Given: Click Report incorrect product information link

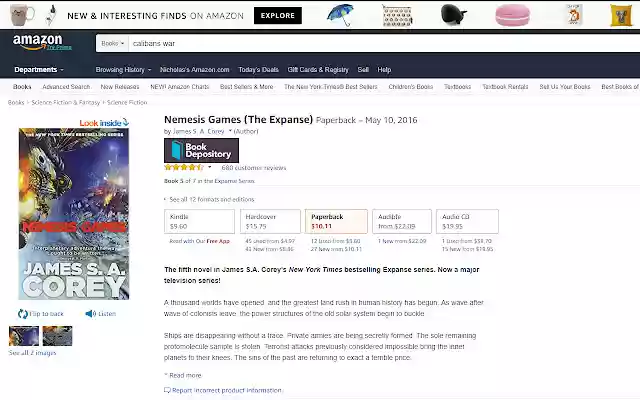Looking at the screenshot, I should click(x=227, y=390).
